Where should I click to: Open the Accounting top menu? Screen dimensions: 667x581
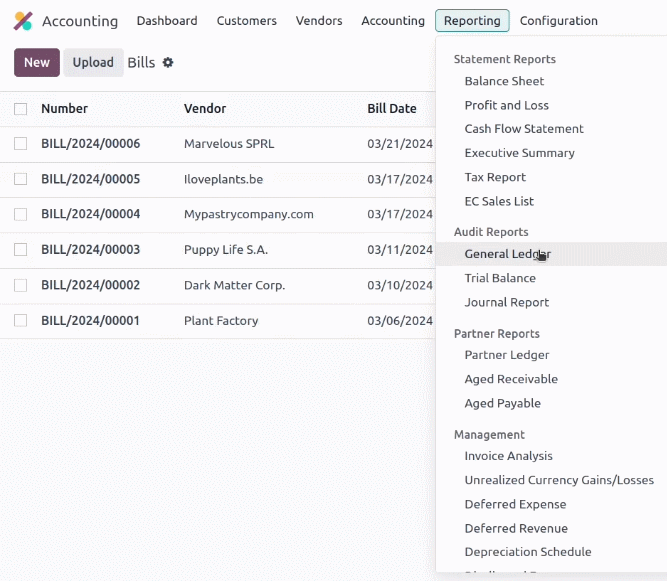click(393, 21)
